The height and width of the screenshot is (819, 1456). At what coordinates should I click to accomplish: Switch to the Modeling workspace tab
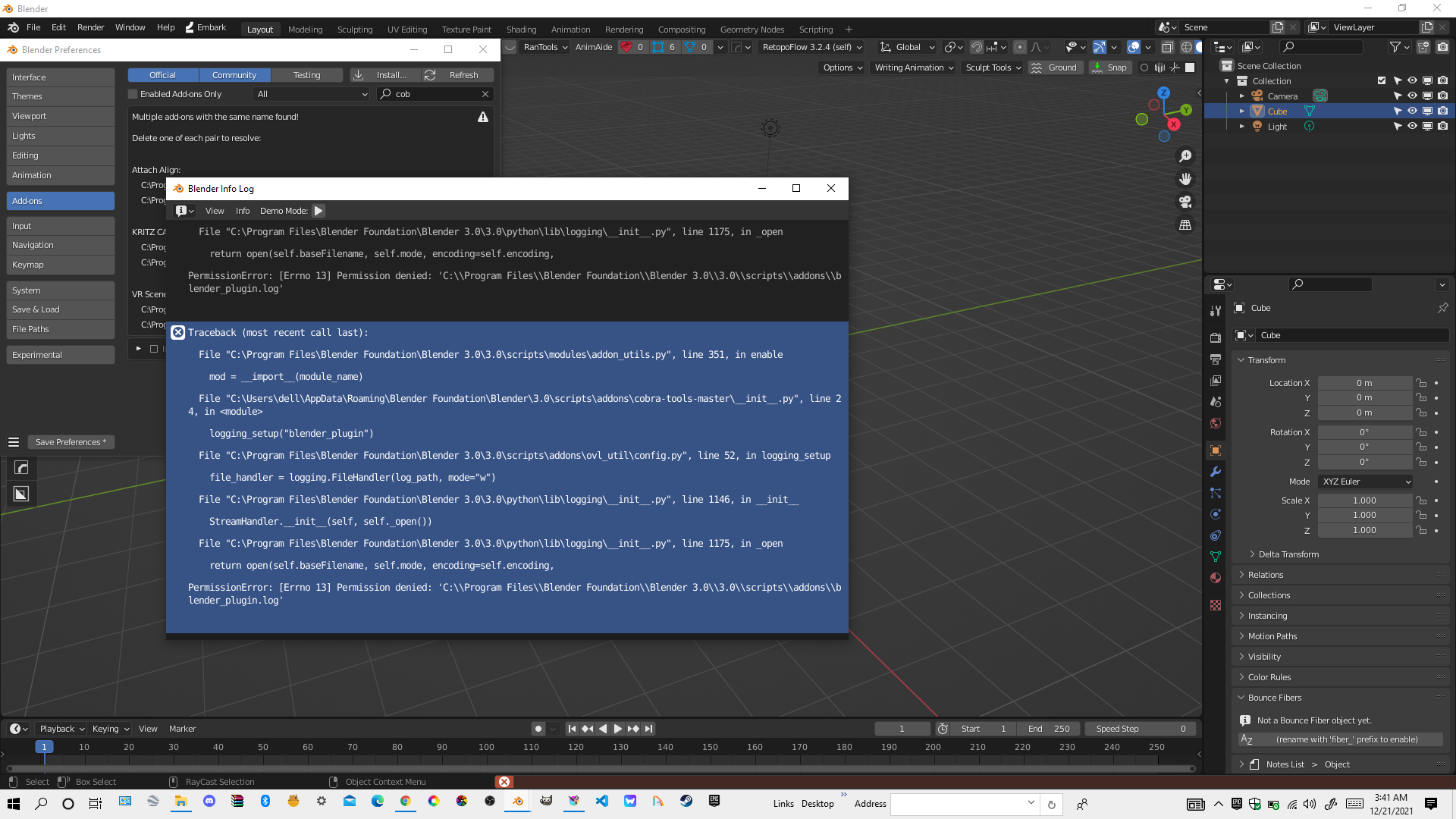[x=305, y=30]
